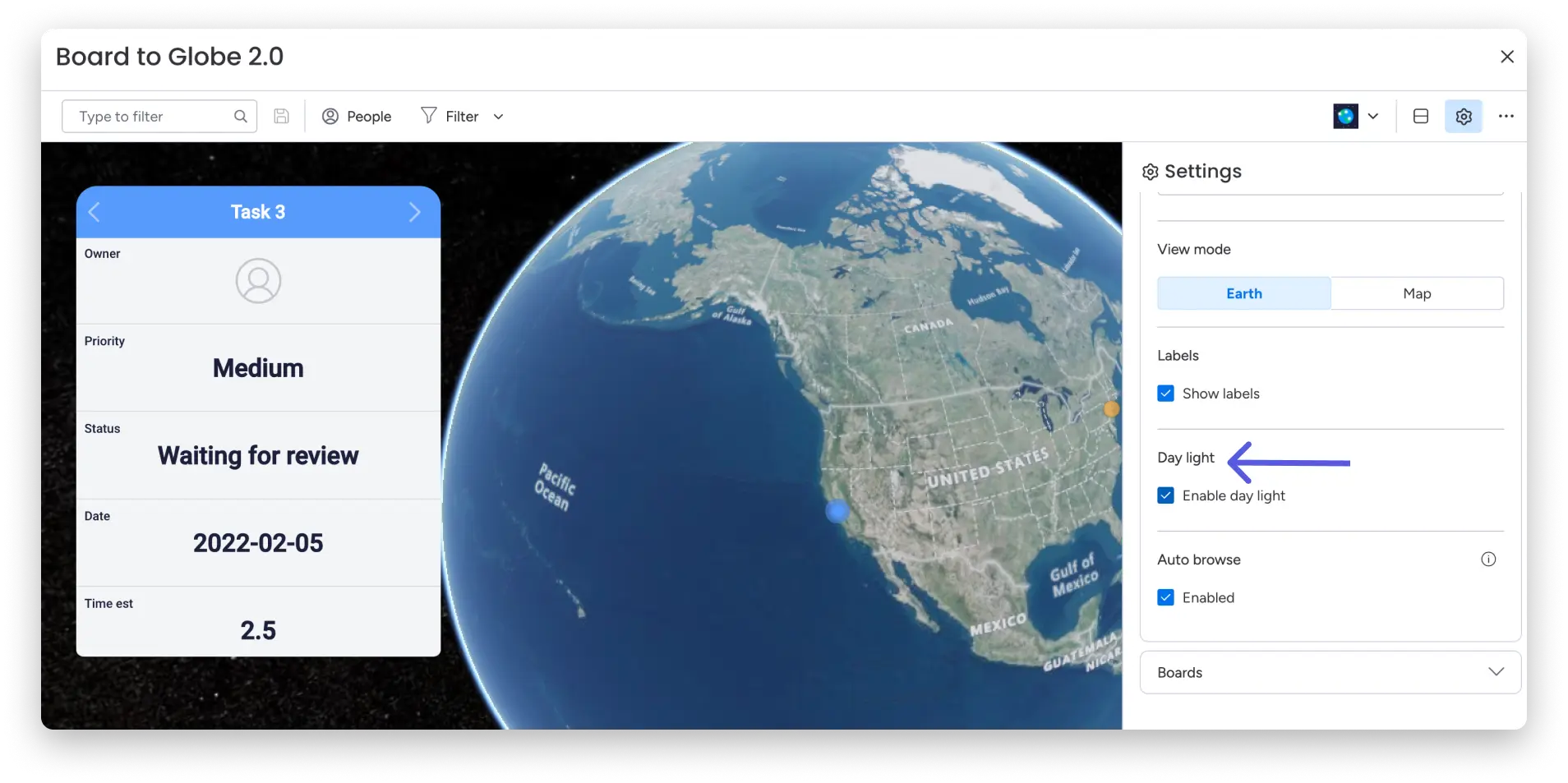Go to the next task card
Viewport: 1568px width, 783px height.
click(415, 212)
